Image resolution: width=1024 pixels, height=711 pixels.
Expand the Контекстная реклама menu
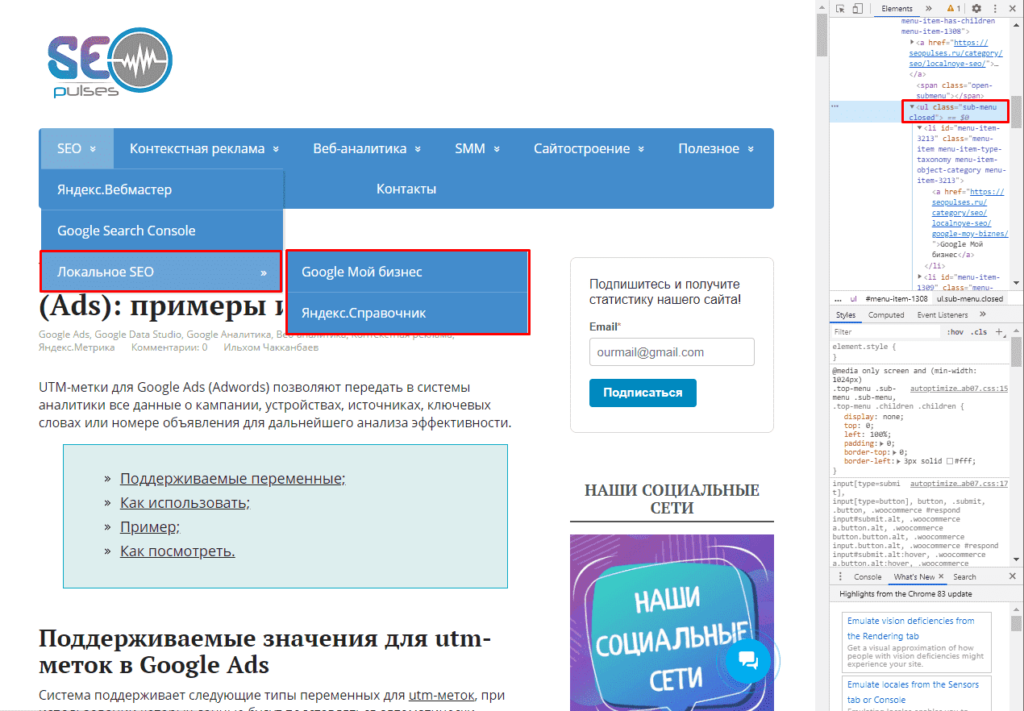coord(204,149)
